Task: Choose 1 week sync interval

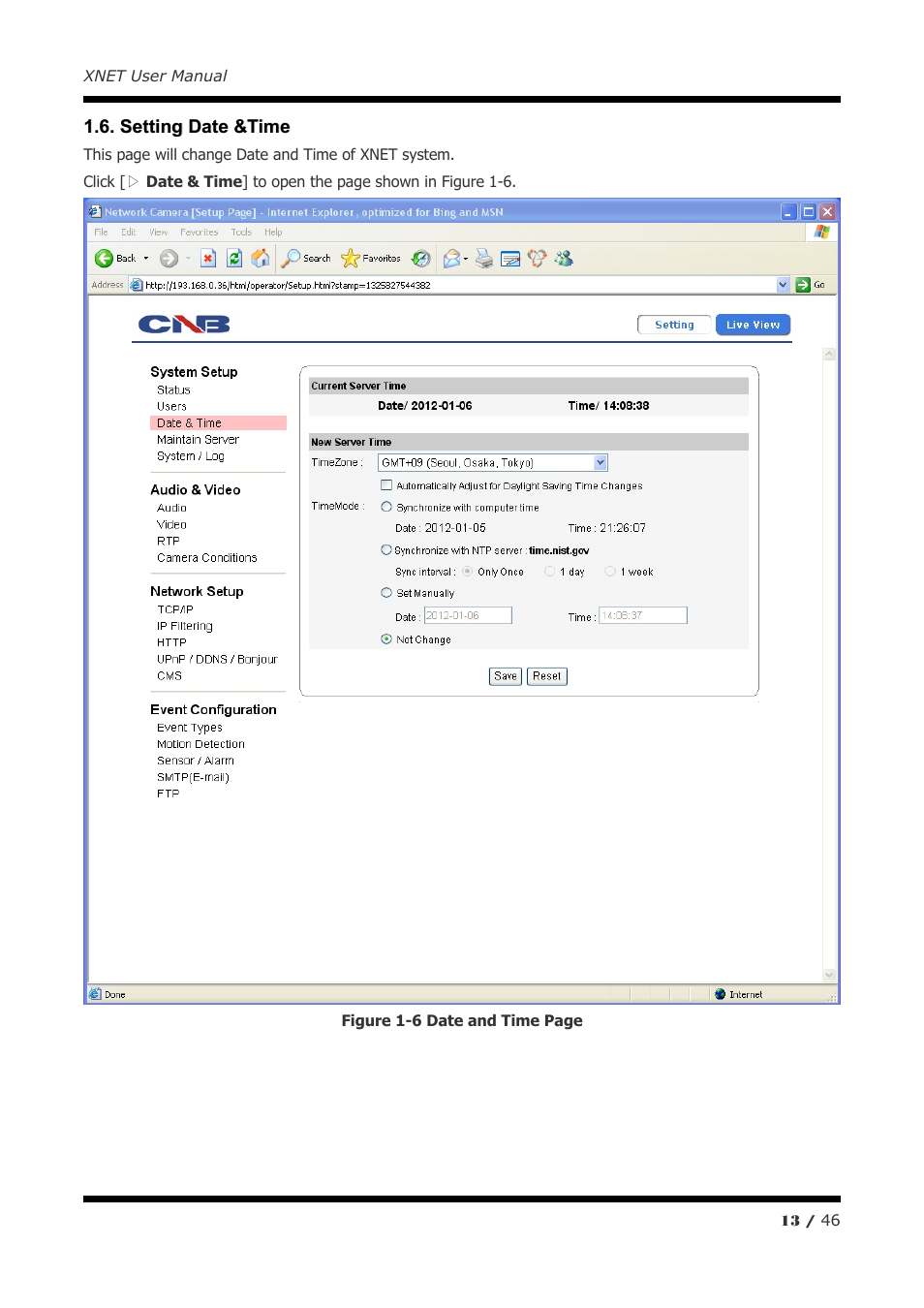Action: 610,572
